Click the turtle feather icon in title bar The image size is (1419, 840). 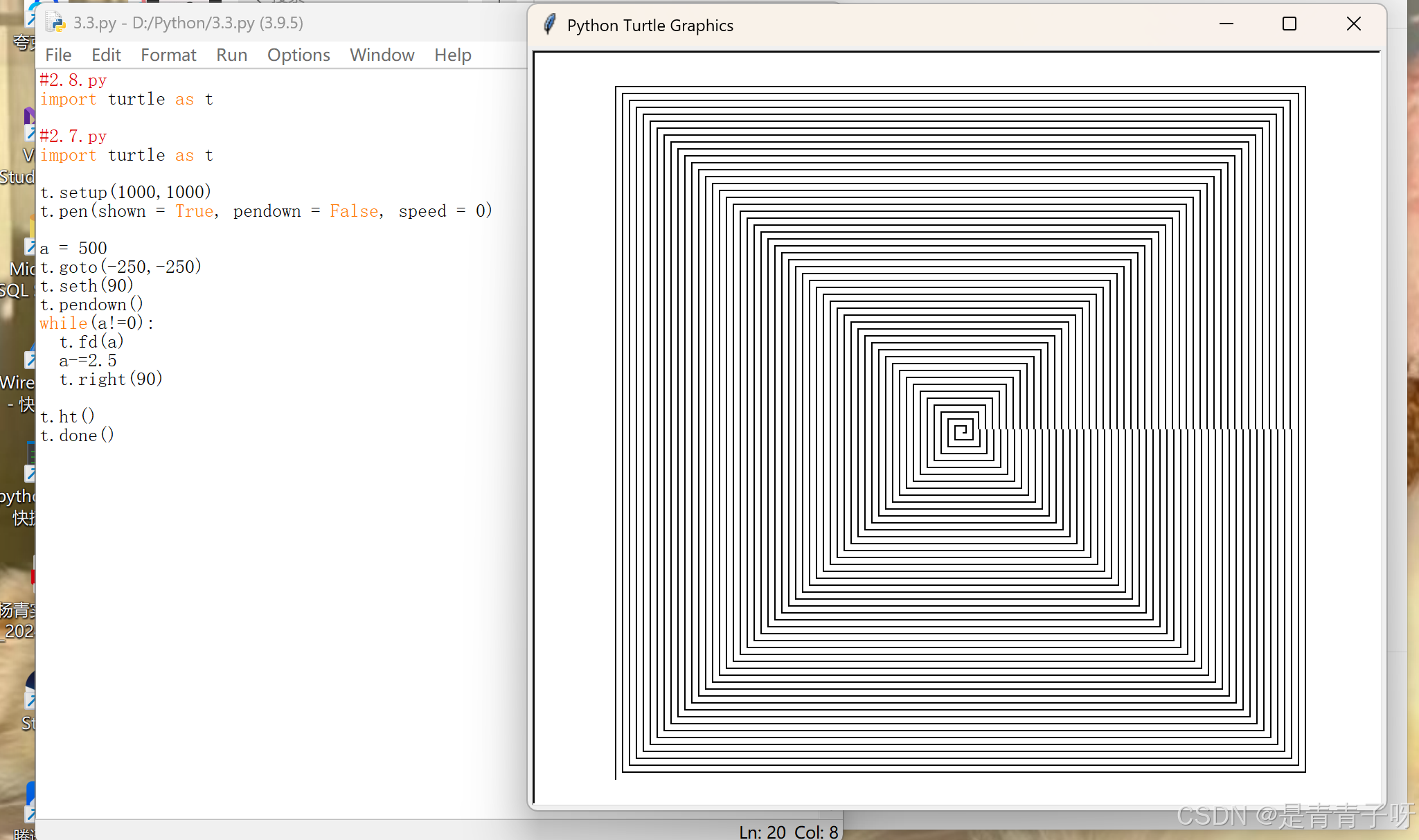[550, 25]
